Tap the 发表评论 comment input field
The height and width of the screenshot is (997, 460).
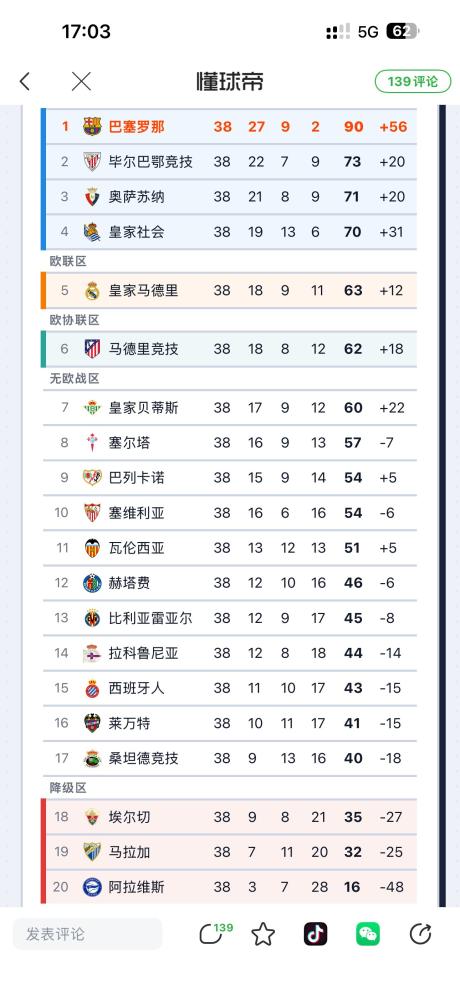click(x=87, y=934)
